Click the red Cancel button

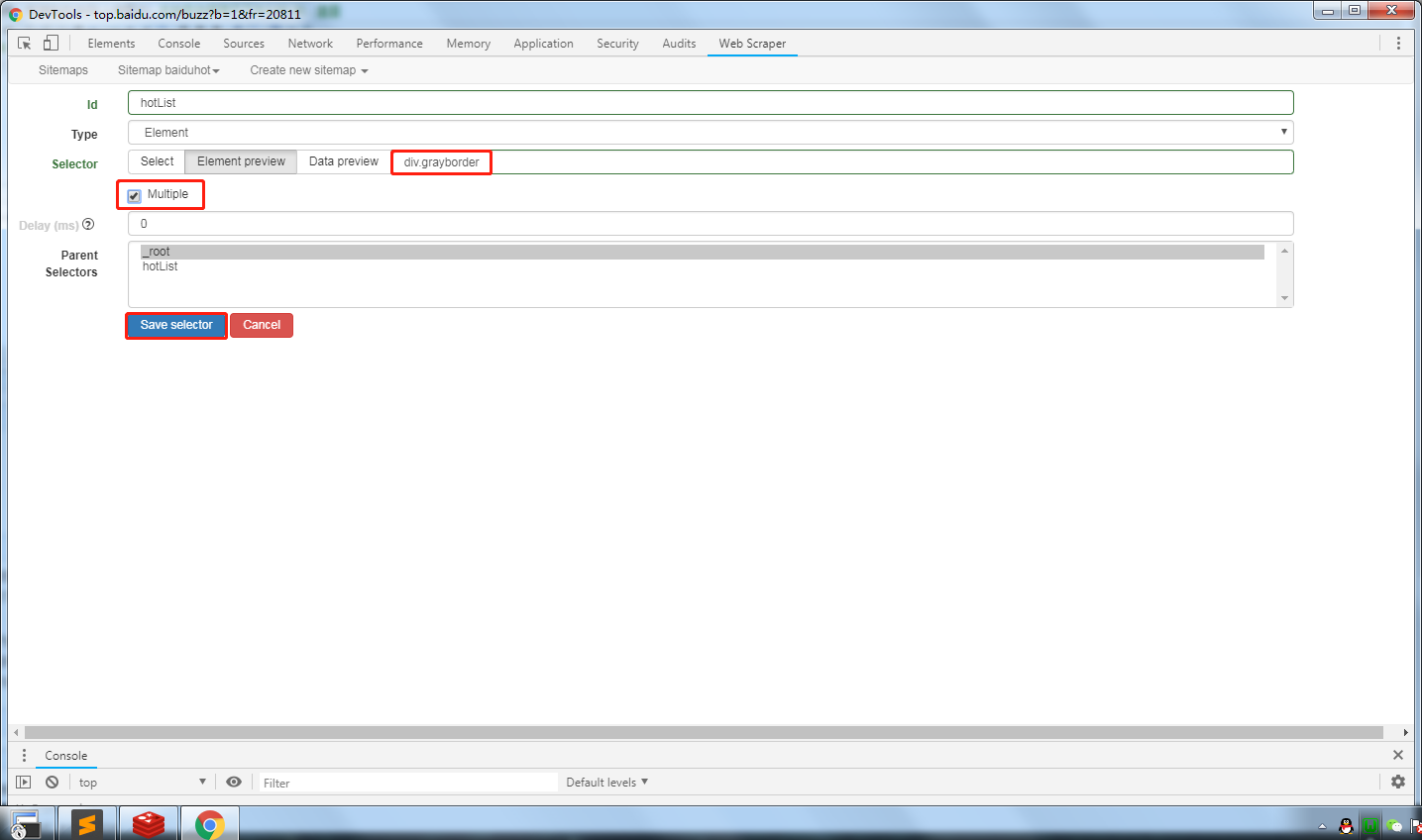(x=262, y=325)
